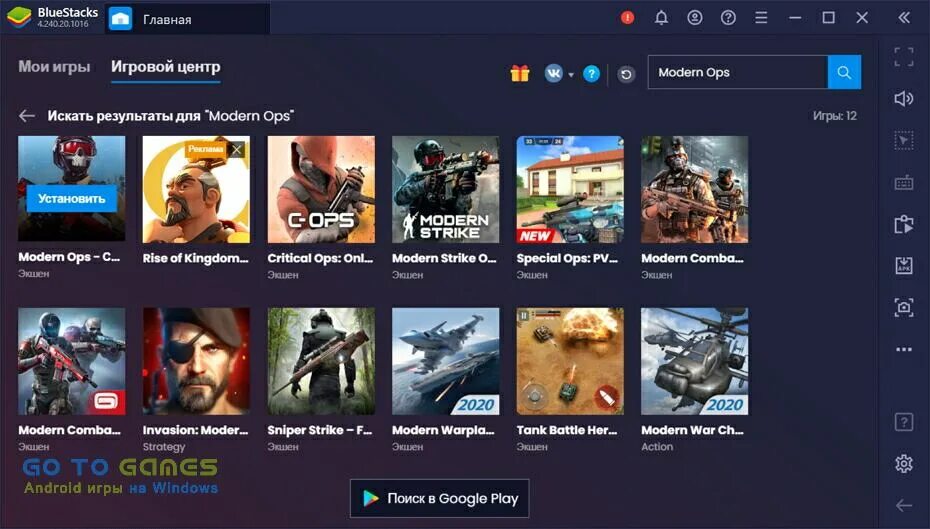Click the Установить install button
The width and height of the screenshot is (930, 529).
tap(72, 199)
